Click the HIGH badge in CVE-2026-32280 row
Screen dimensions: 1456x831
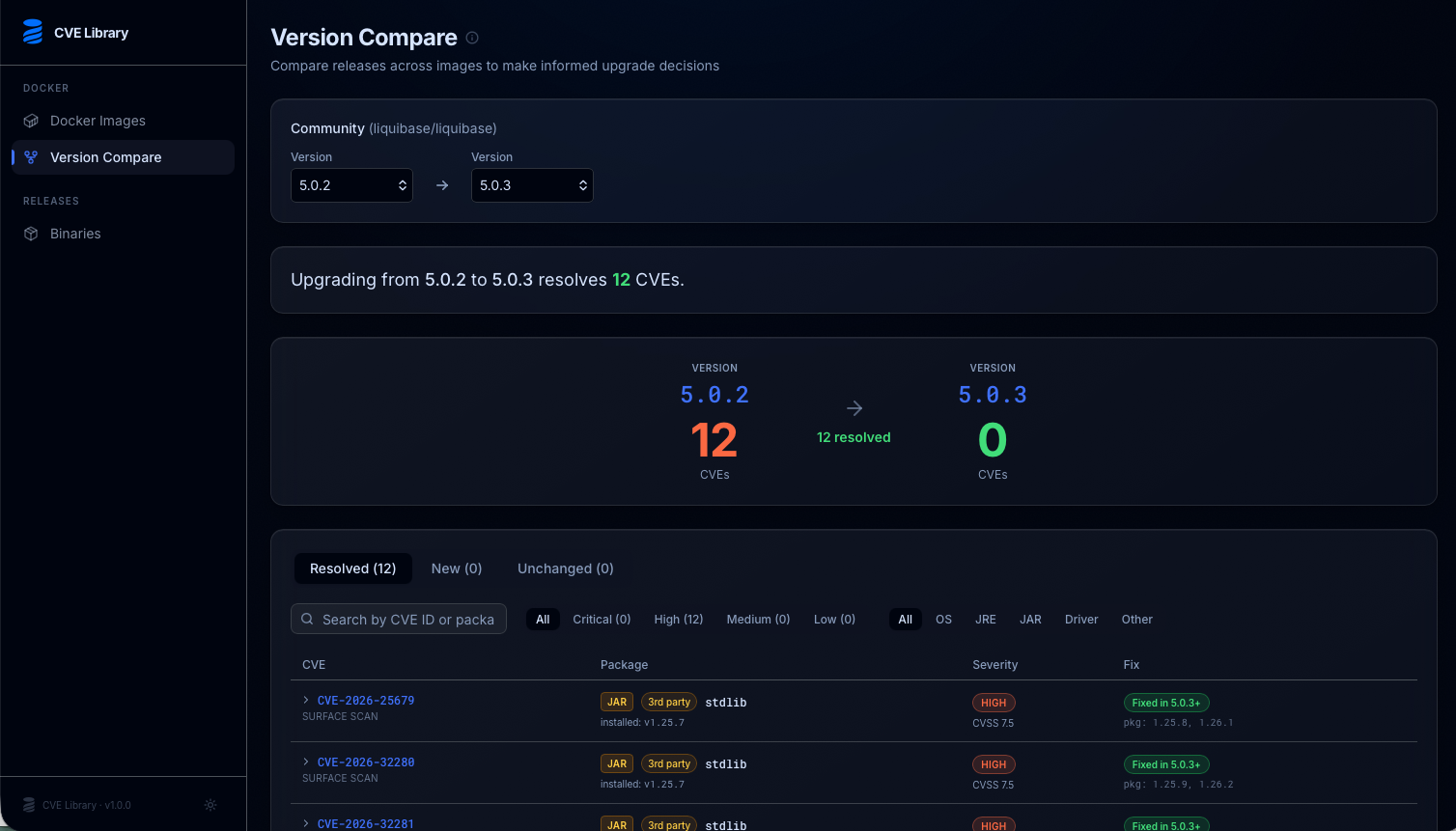point(994,764)
